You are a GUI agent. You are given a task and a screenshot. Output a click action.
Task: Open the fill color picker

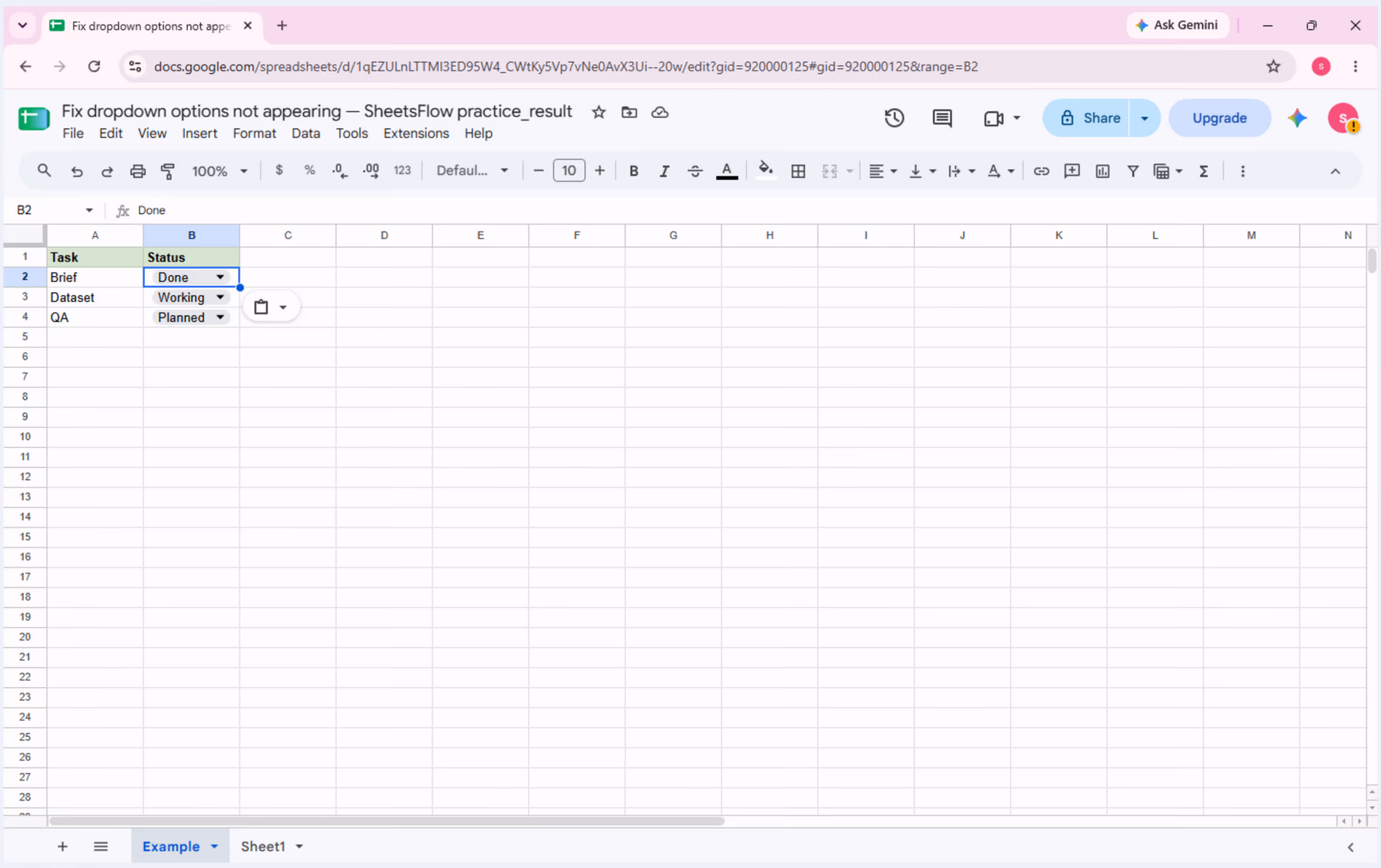pyautogui.click(x=765, y=171)
